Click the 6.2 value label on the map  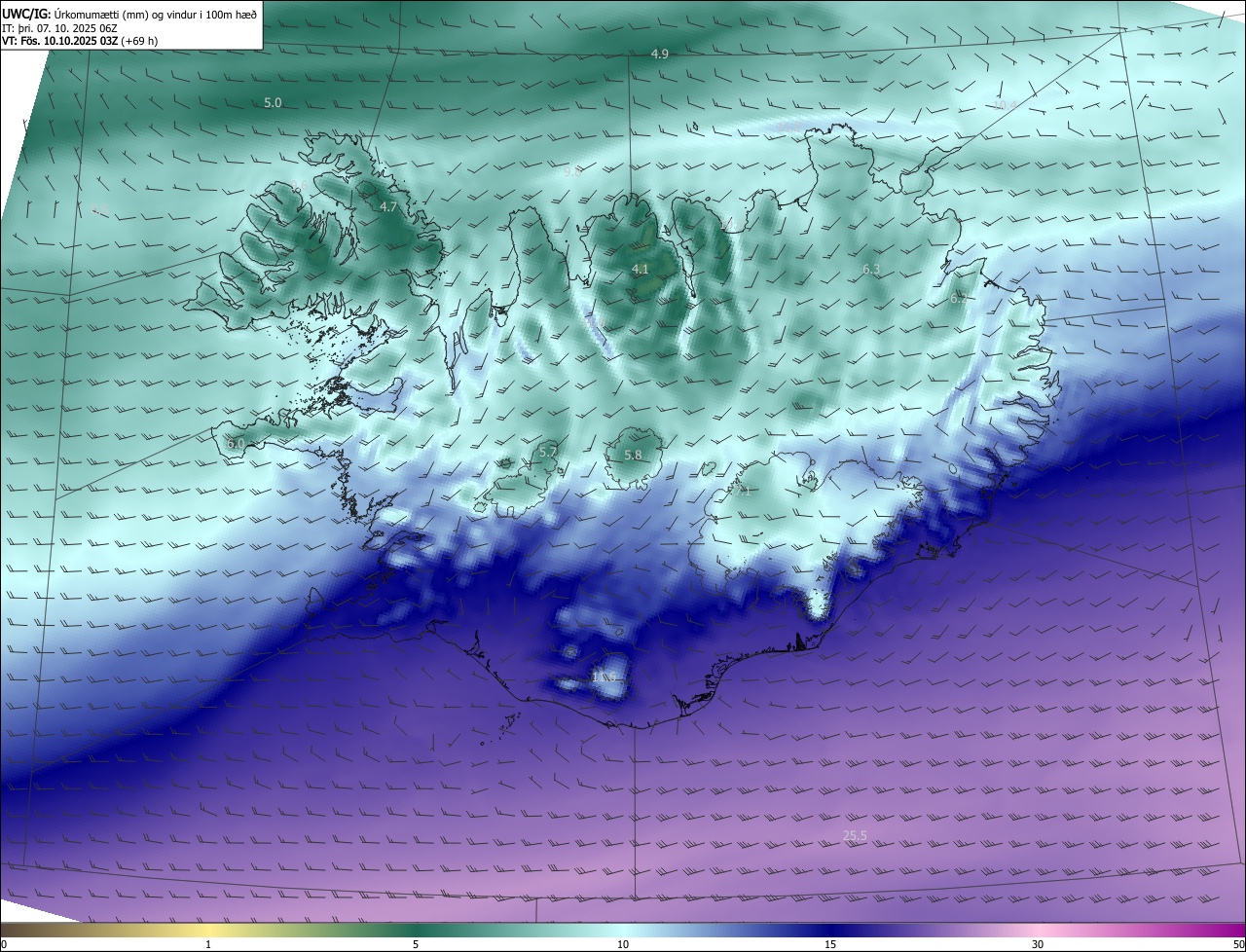point(959,299)
